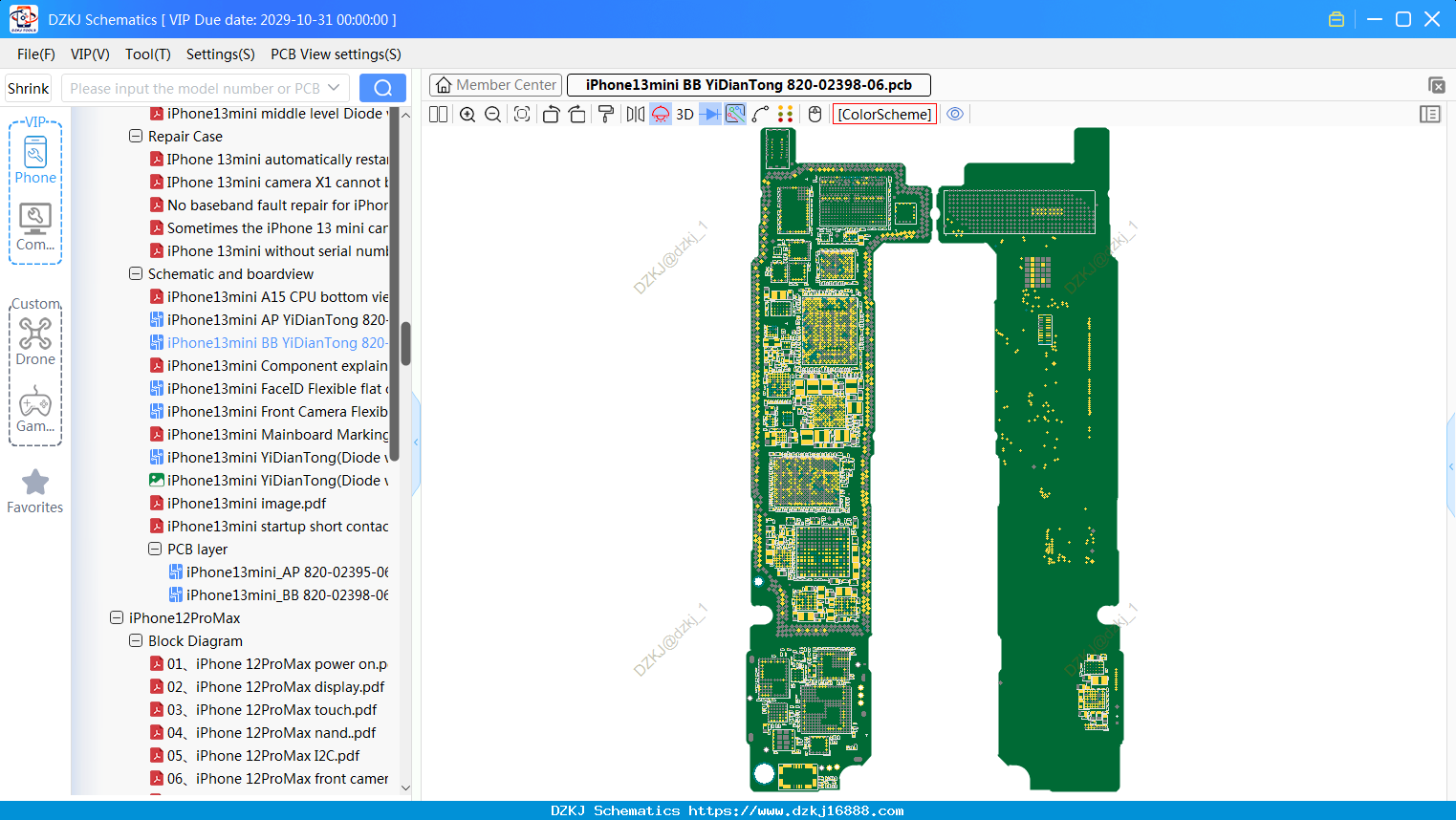Expand right panel via edge arrow
The image size is (1456, 820).
pyautogui.click(x=1451, y=466)
